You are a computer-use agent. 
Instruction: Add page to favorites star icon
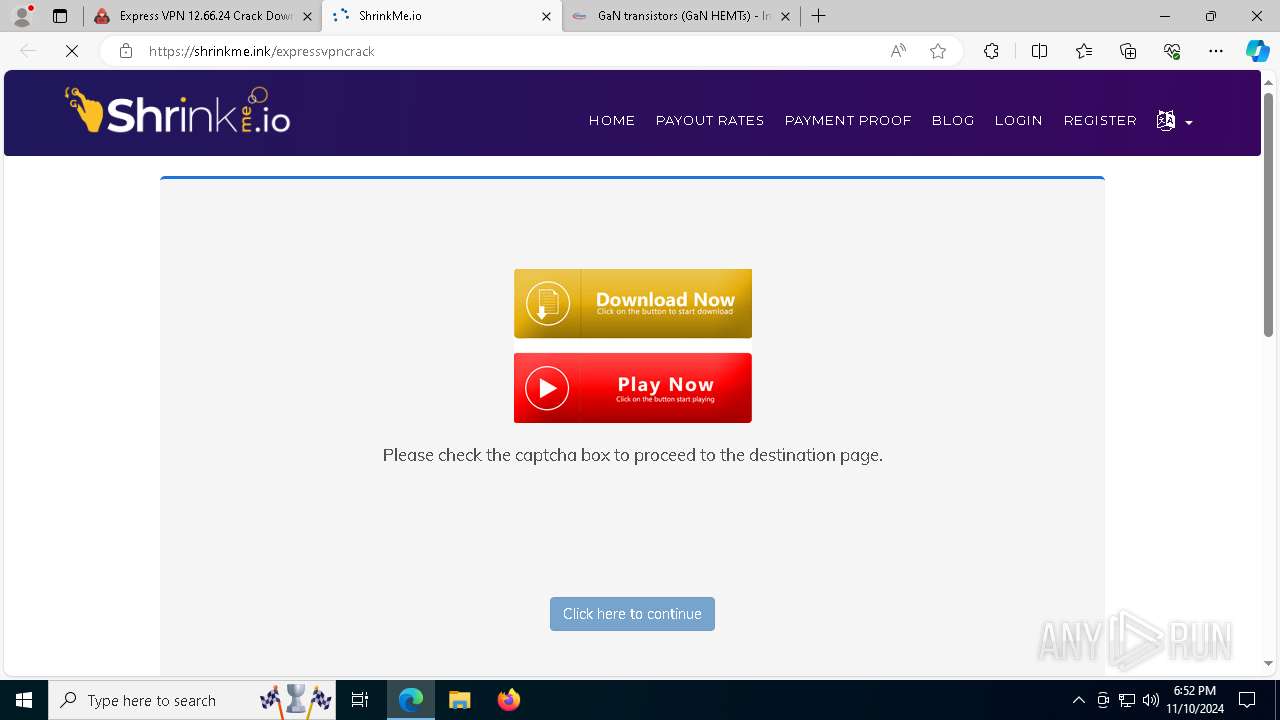[x=938, y=51]
